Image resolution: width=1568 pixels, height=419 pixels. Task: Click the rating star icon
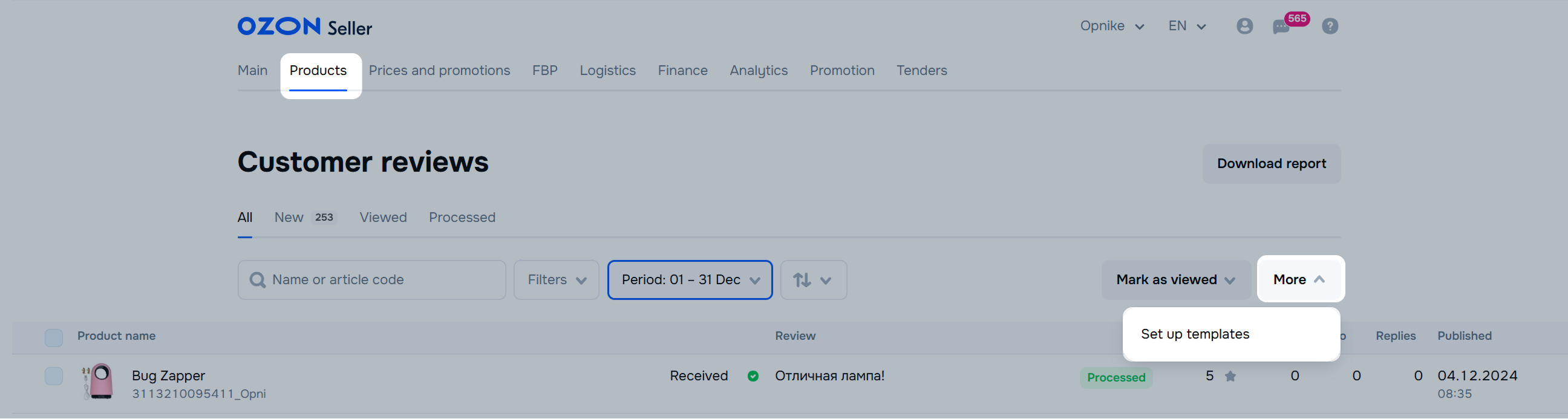click(x=1230, y=377)
